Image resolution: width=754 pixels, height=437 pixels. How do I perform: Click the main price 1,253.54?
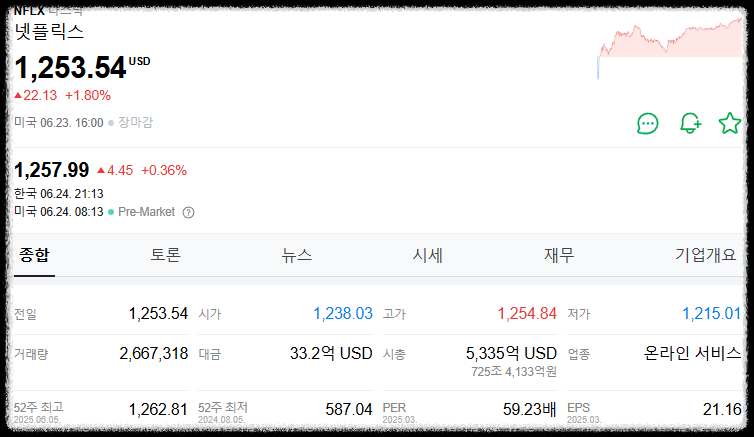tap(71, 67)
